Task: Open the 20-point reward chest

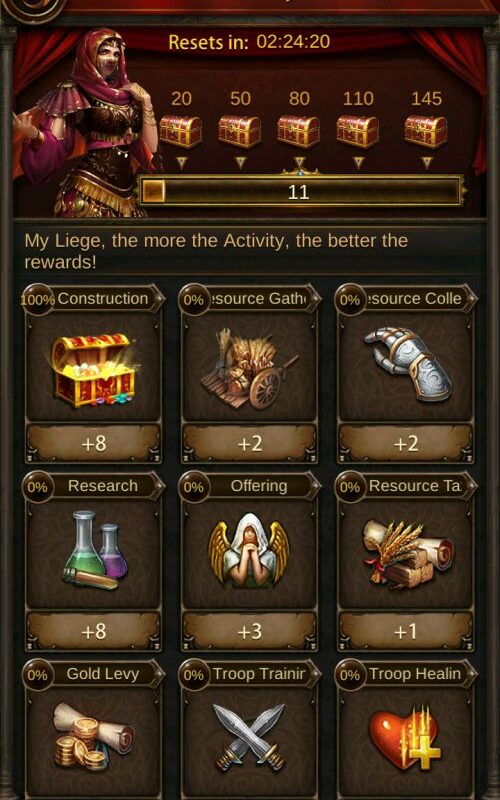Action: [x=181, y=132]
